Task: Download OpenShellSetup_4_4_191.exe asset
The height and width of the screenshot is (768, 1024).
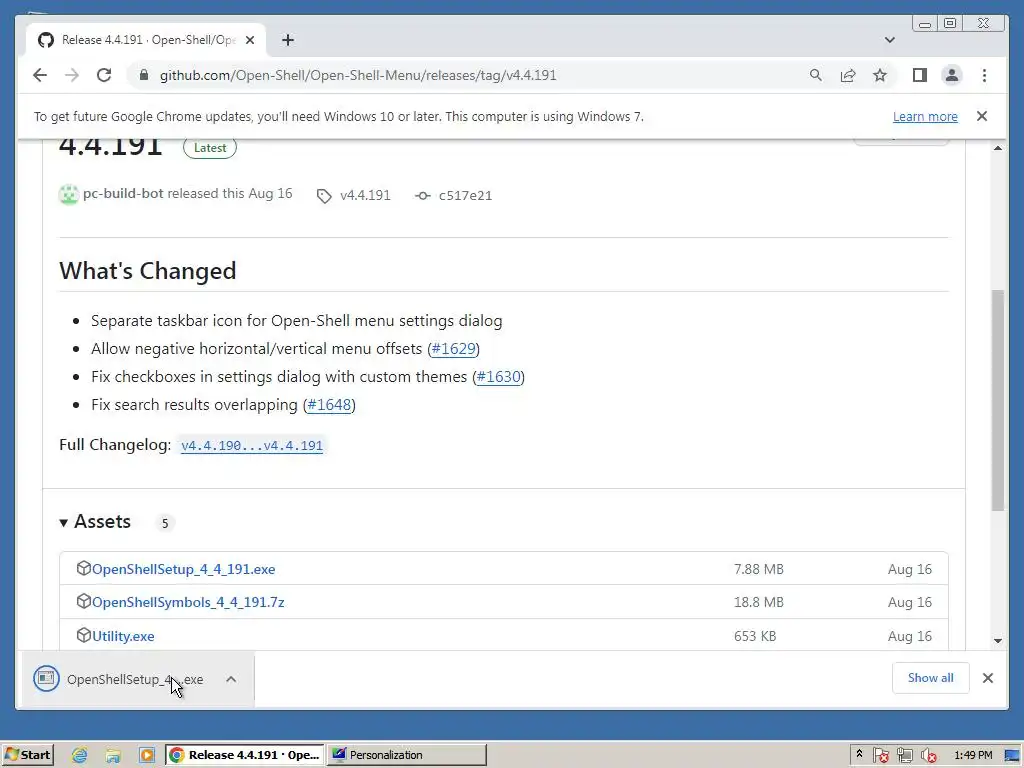Action: pos(184,569)
